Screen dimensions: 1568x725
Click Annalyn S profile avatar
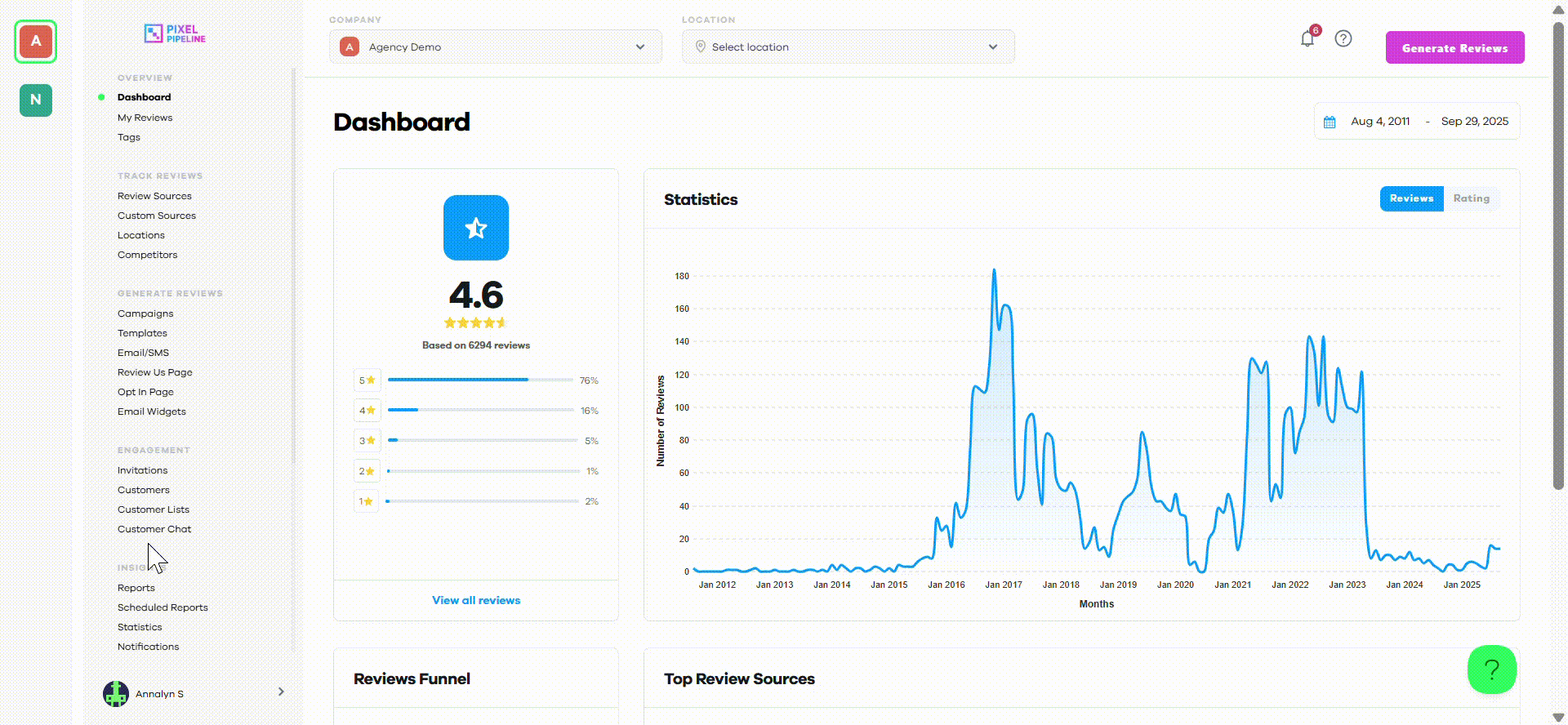coord(116,694)
